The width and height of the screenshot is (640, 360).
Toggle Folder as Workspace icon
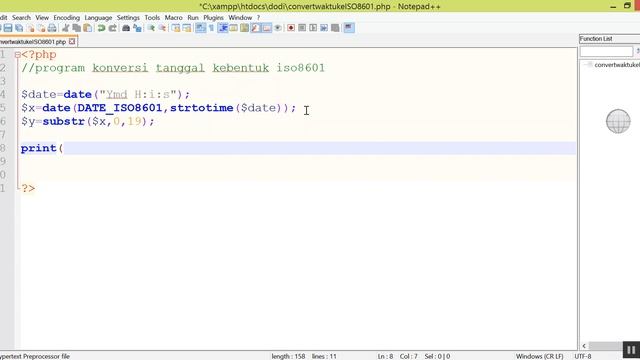tap(267, 28)
